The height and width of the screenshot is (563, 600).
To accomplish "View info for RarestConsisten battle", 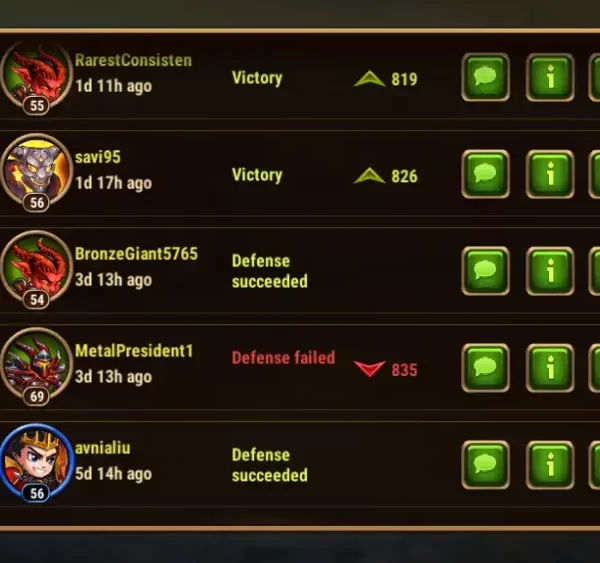I will [550, 77].
